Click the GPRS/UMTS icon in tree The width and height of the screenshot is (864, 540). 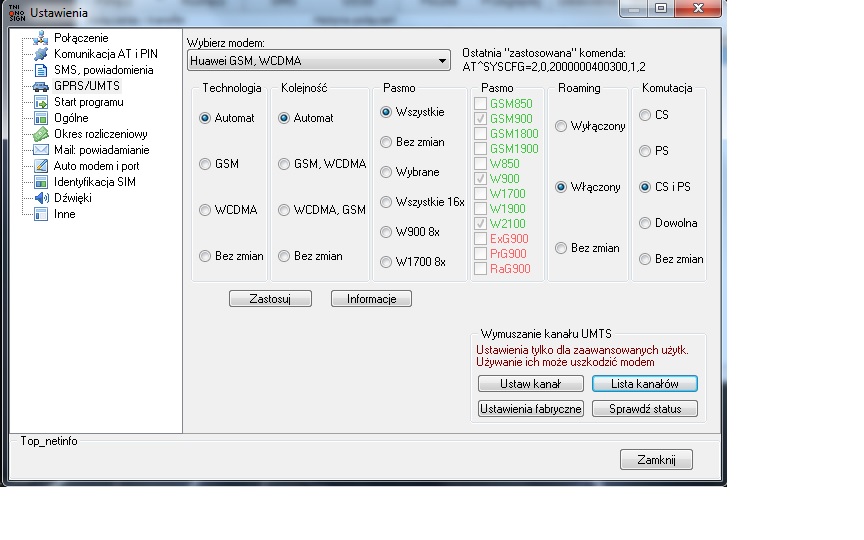click(x=41, y=86)
